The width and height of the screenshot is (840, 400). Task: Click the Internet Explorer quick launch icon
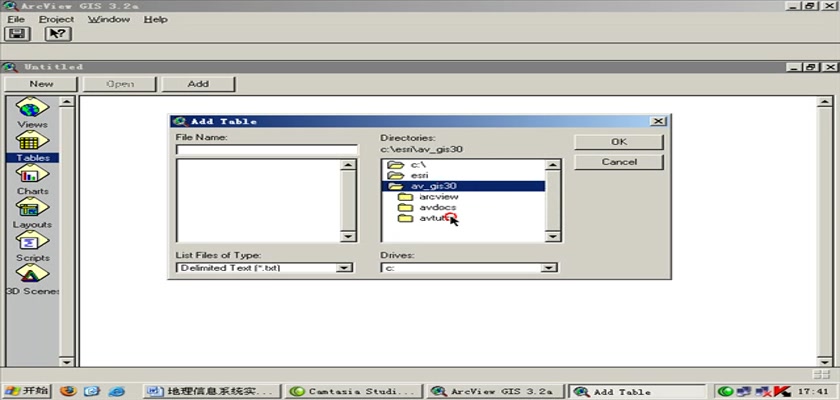(x=117, y=391)
